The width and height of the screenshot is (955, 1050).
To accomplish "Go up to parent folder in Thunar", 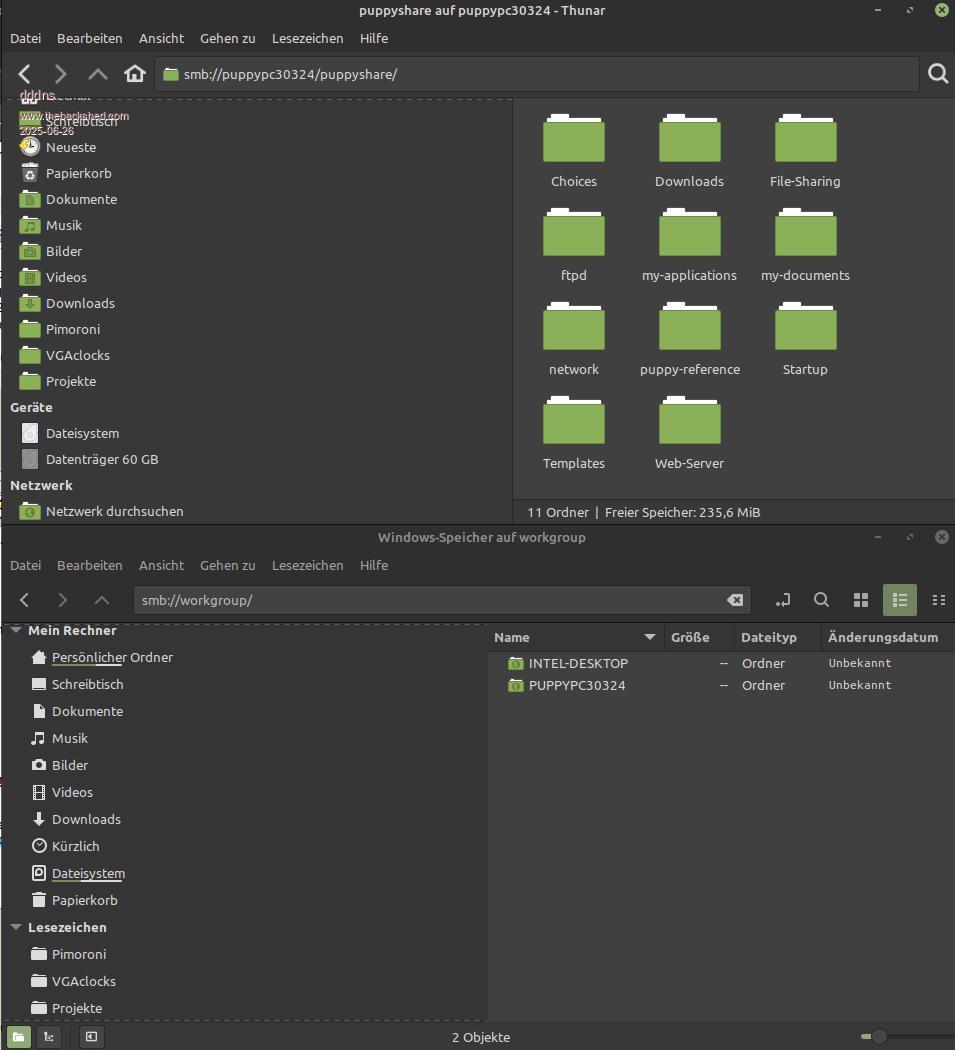I will tap(98, 74).
